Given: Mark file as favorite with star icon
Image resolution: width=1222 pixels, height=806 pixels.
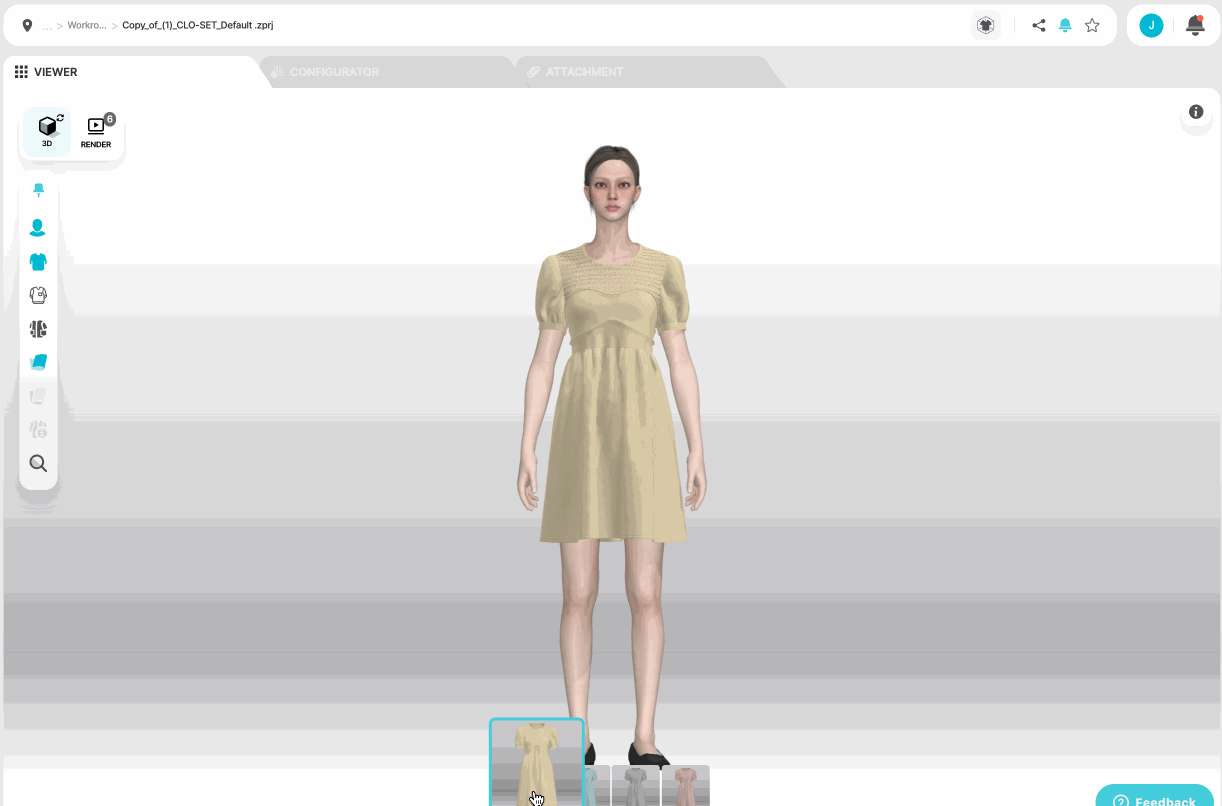Looking at the screenshot, I should 1092,25.
